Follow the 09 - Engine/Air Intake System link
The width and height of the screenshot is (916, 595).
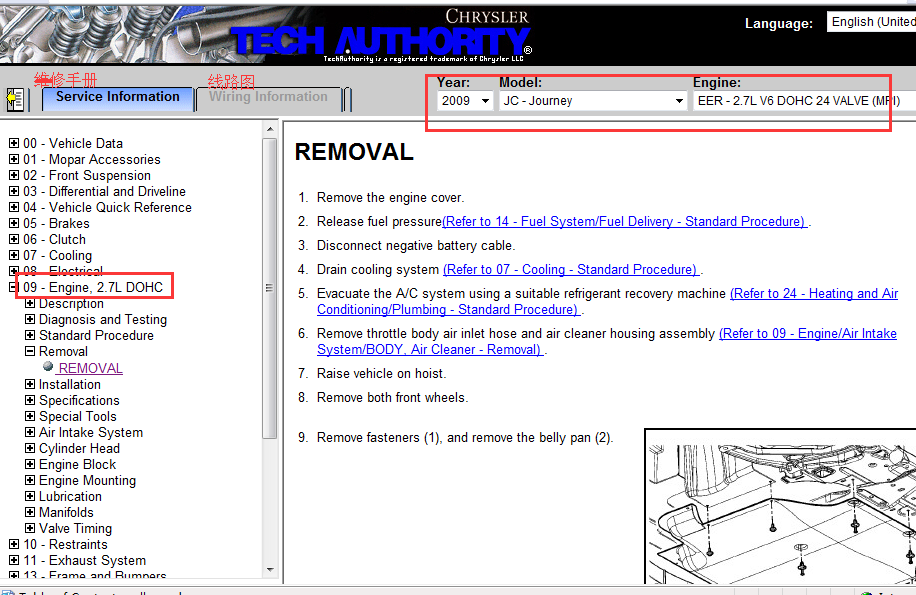[607, 341]
